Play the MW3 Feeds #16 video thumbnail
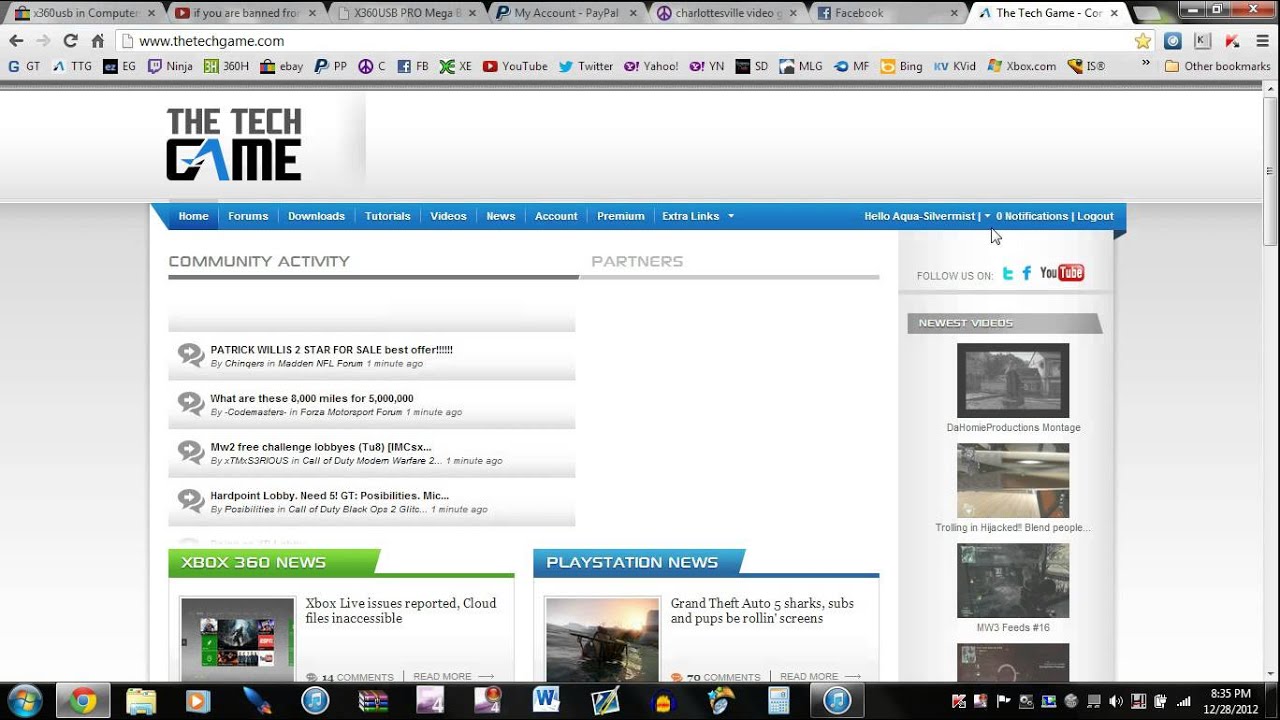Screen dimensions: 1280x720 1013,581
